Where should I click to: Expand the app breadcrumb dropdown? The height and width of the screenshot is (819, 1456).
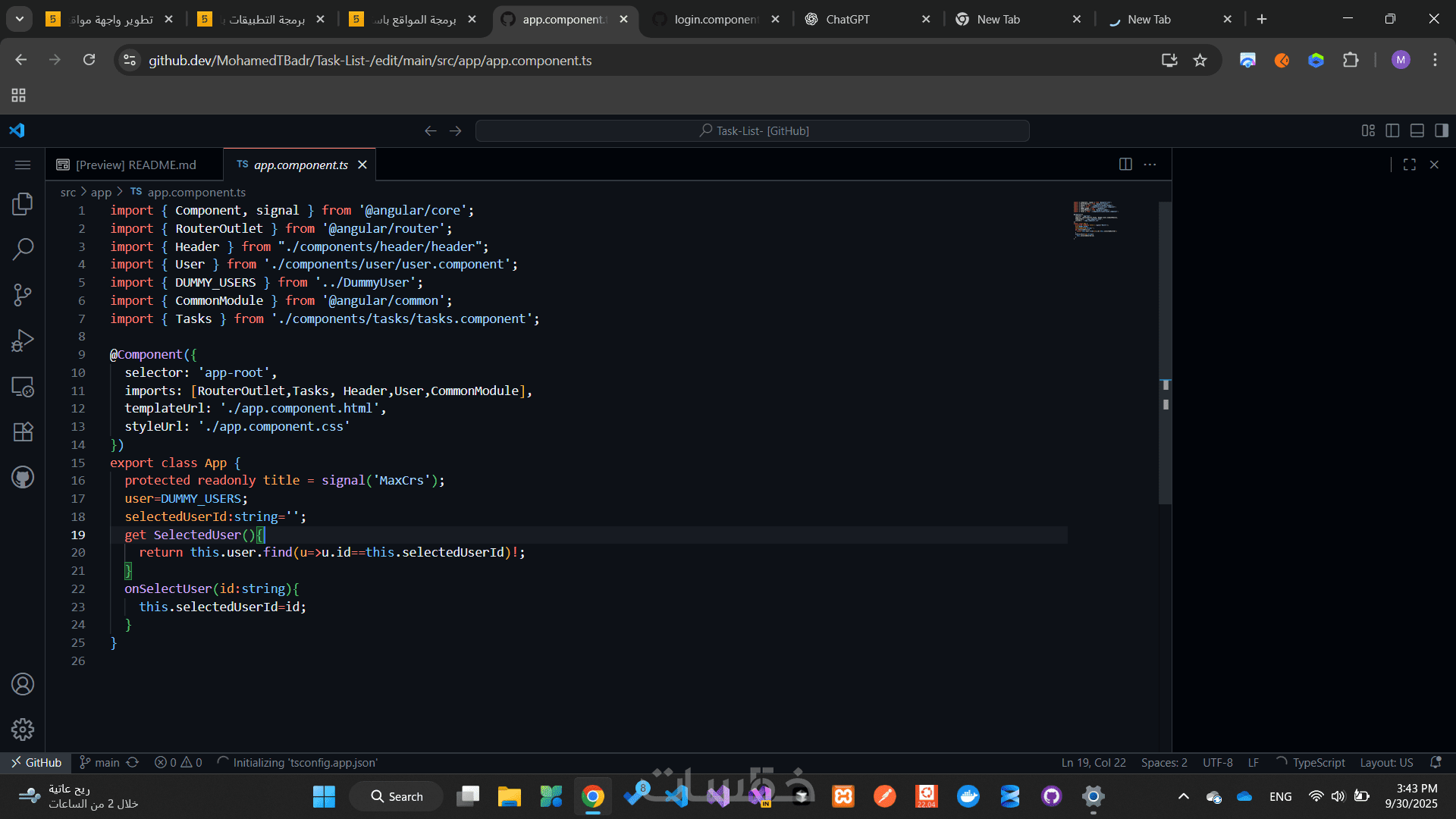(x=101, y=192)
